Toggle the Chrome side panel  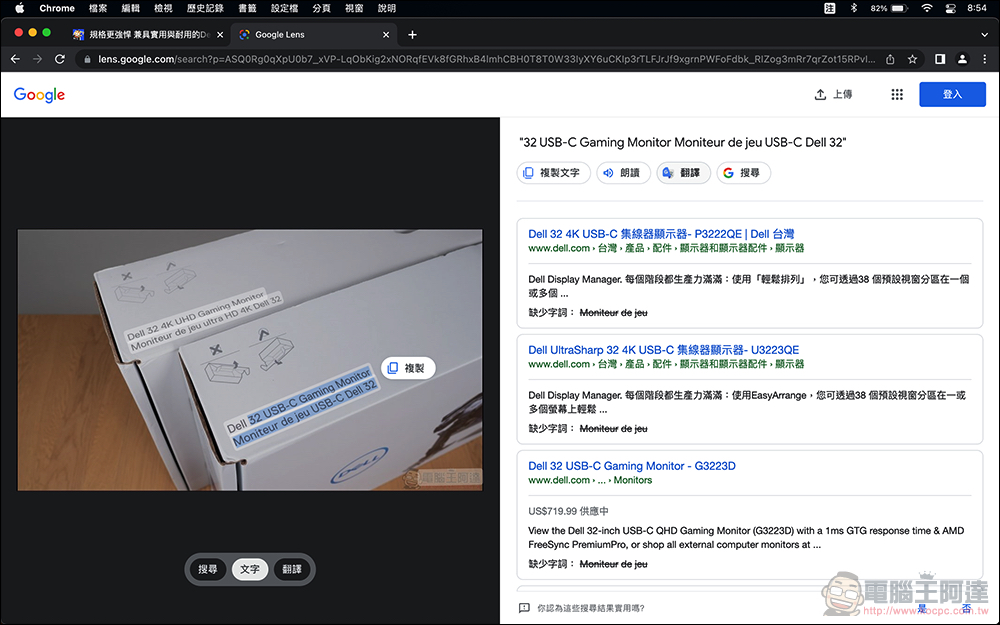(940, 59)
